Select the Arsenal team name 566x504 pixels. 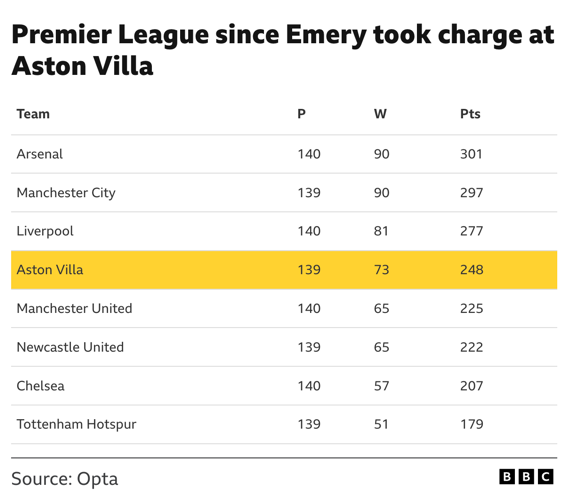pos(40,154)
